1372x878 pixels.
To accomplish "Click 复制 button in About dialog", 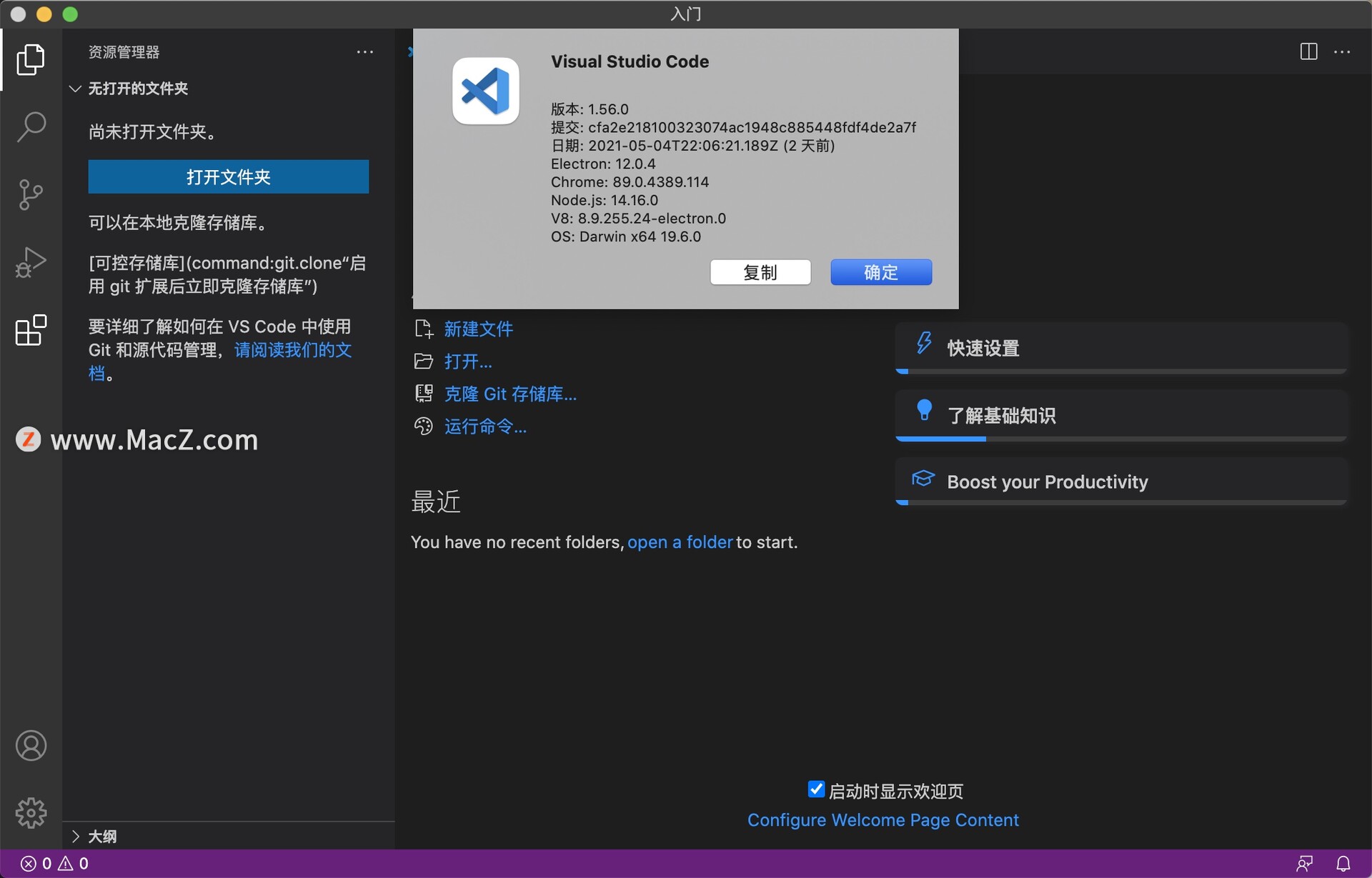I will (x=760, y=272).
